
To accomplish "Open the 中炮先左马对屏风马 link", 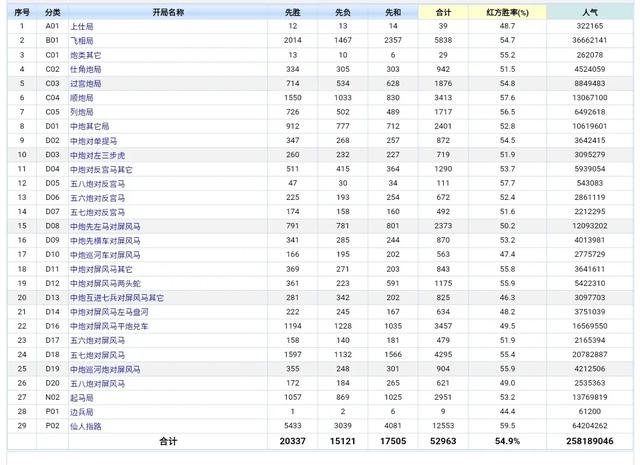I will click(x=105, y=226).
